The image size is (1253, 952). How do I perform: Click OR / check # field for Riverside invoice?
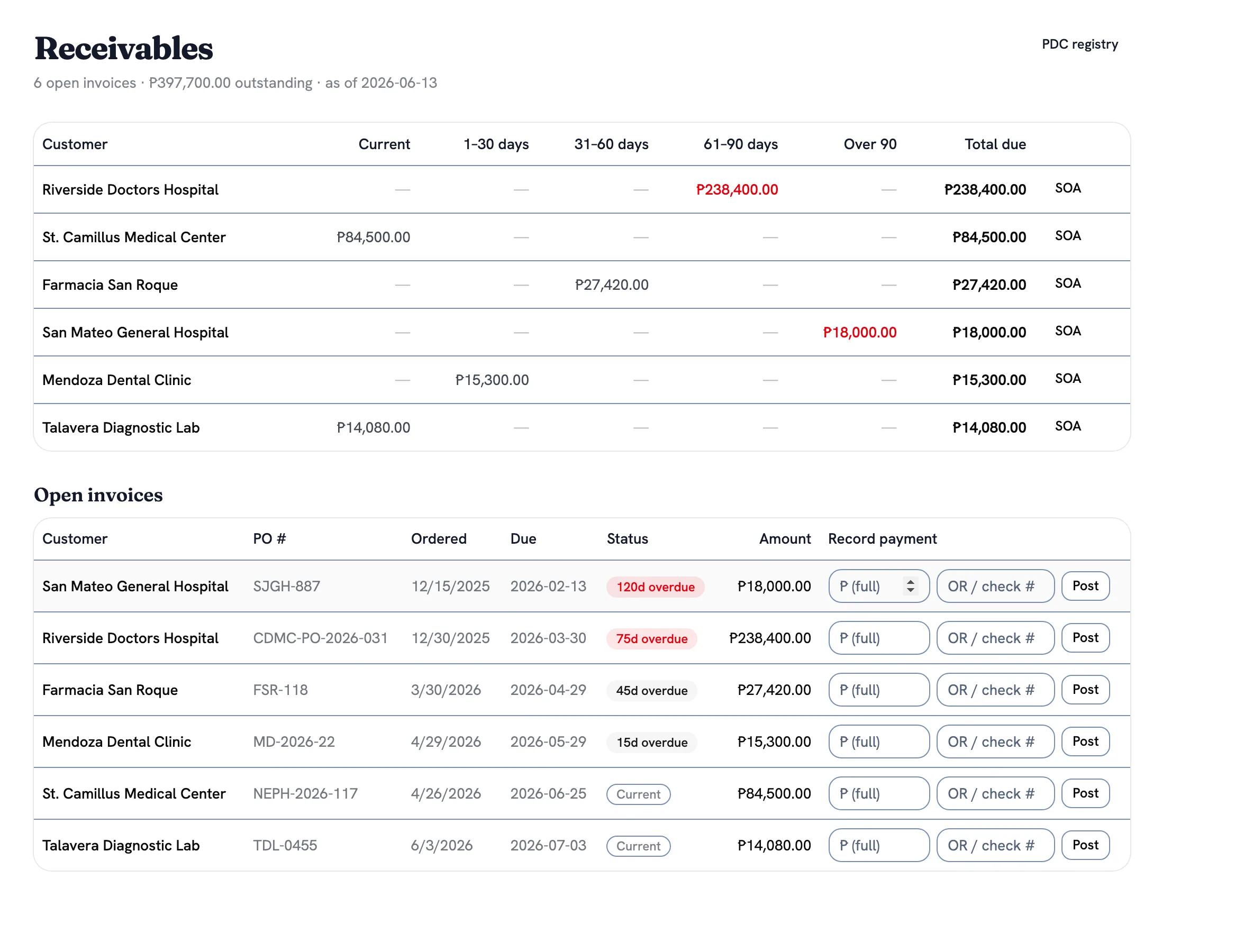click(995, 637)
